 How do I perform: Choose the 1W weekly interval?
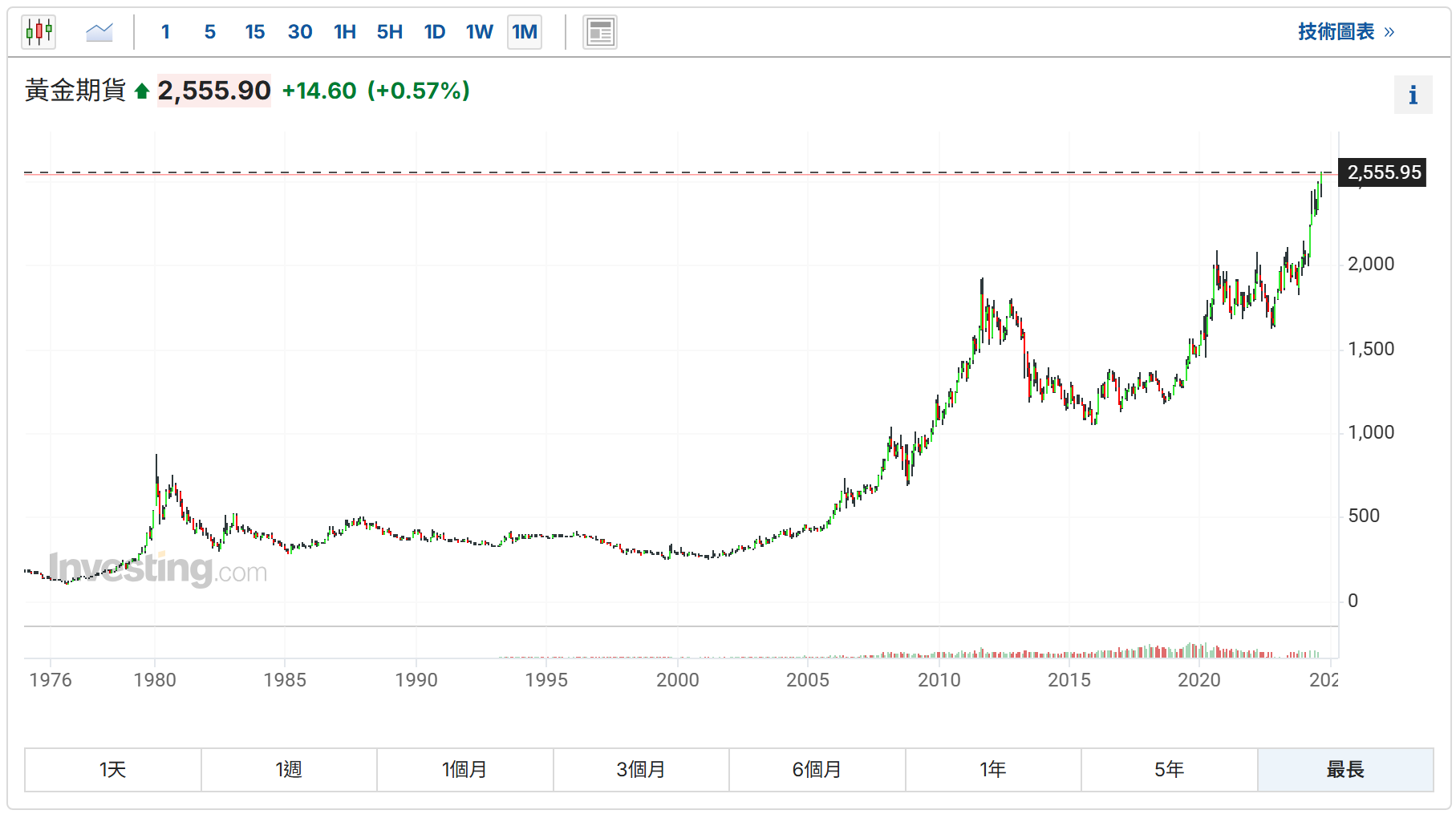480,32
